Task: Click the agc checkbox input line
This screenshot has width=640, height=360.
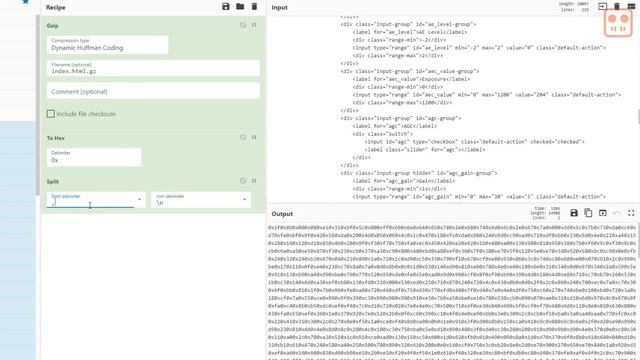Action: click(x=475, y=142)
